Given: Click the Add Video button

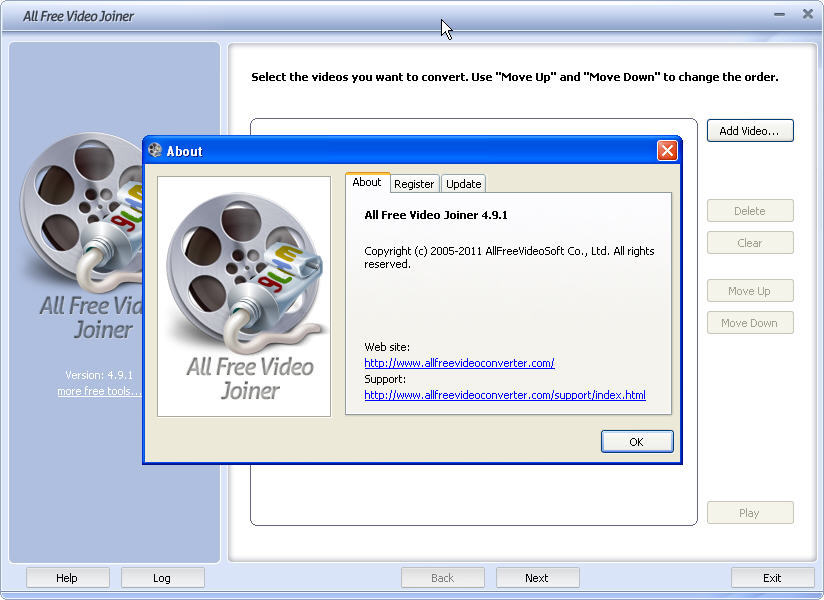Looking at the screenshot, I should 750,130.
